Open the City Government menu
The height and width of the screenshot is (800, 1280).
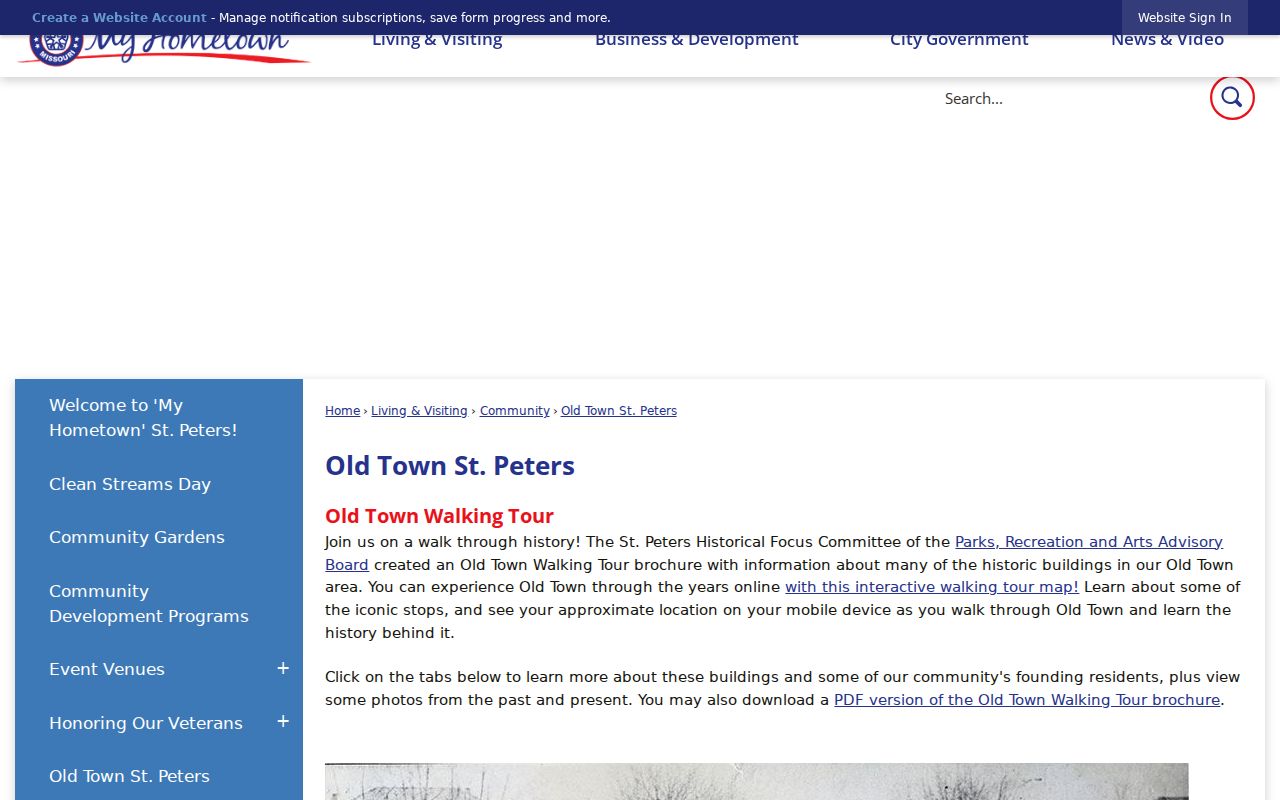click(x=959, y=41)
